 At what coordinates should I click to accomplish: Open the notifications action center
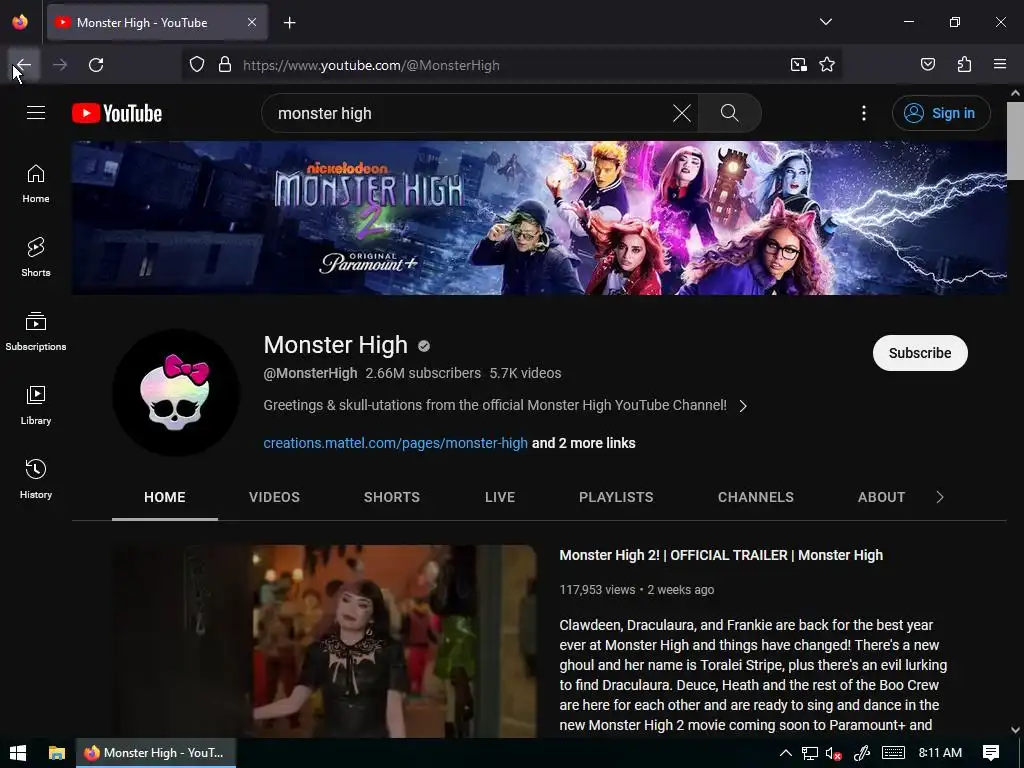click(x=991, y=753)
